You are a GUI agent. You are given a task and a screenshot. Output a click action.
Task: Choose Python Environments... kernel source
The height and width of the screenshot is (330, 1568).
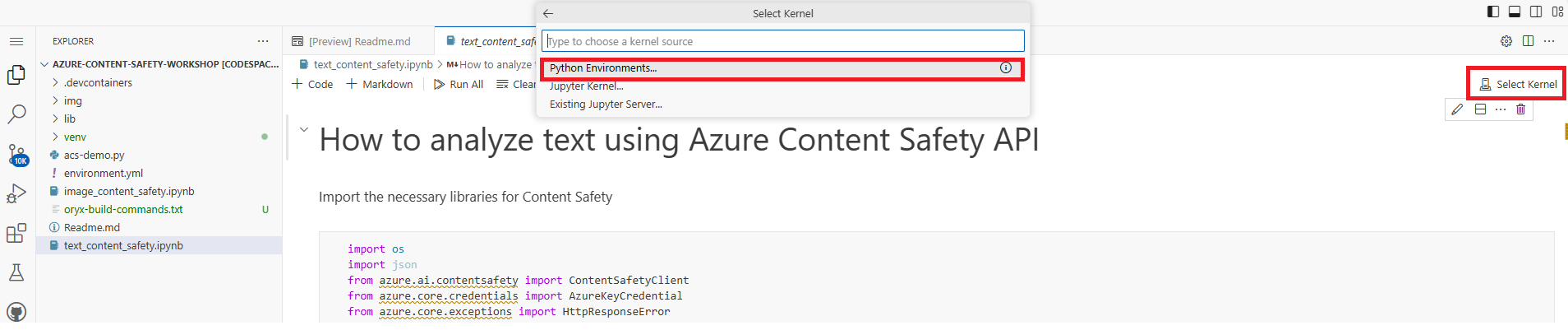pyautogui.click(x=782, y=68)
